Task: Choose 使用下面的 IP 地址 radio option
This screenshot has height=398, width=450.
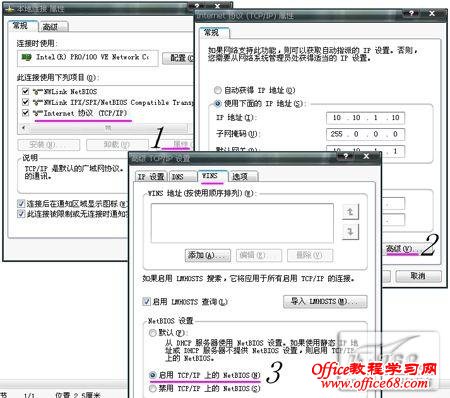Action: [x=218, y=103]
